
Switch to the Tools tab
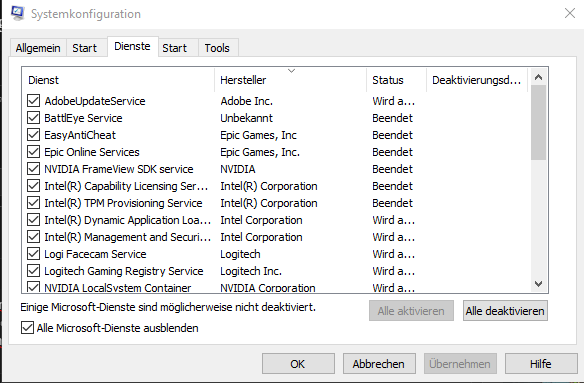point(217,48)
